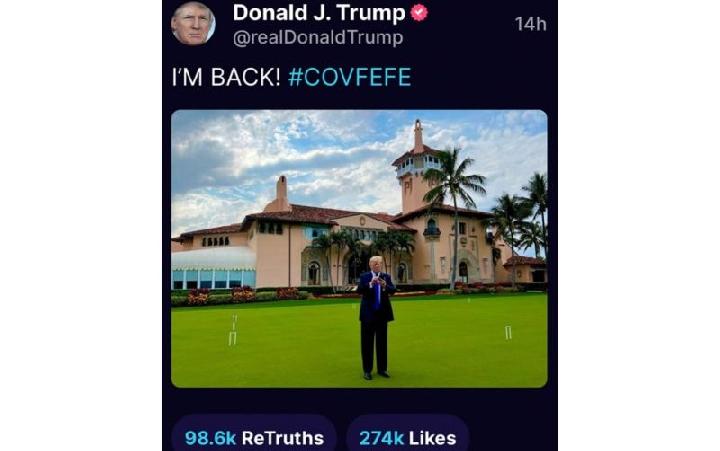Click the red verified badge icon
The image size is (720, 451).
[x=421, y=13]
